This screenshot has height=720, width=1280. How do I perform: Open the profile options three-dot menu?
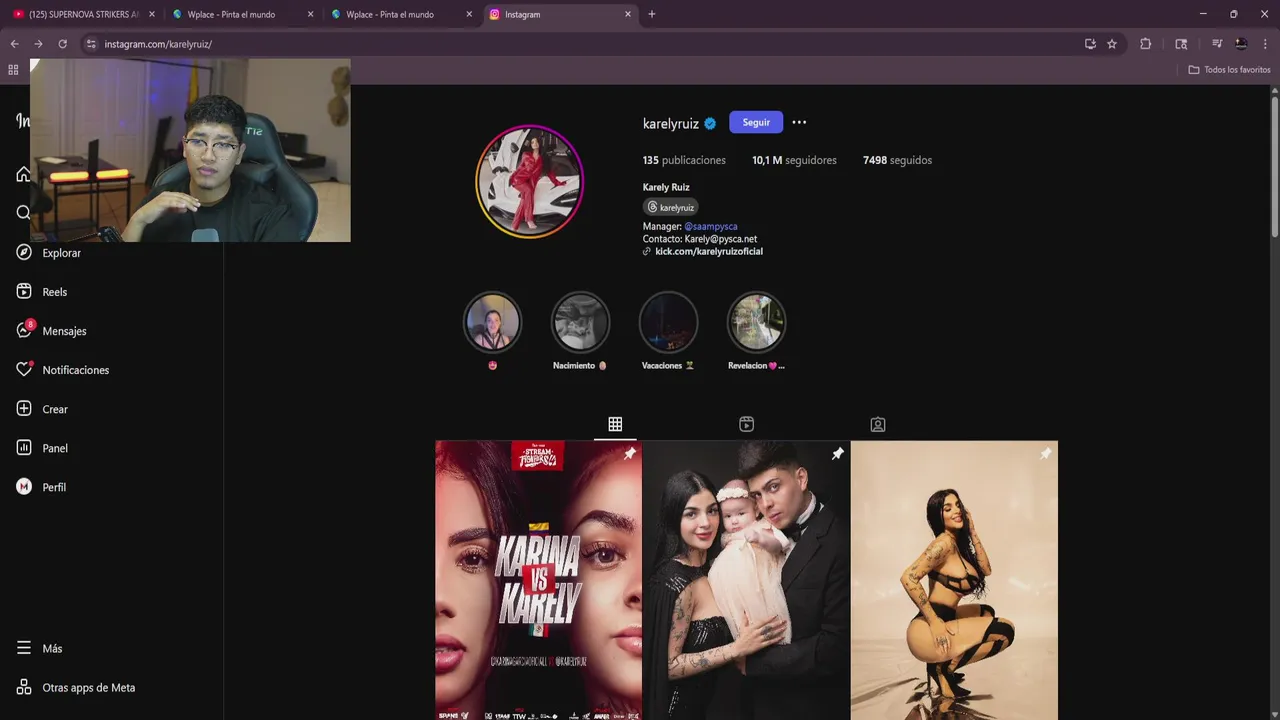799,122
